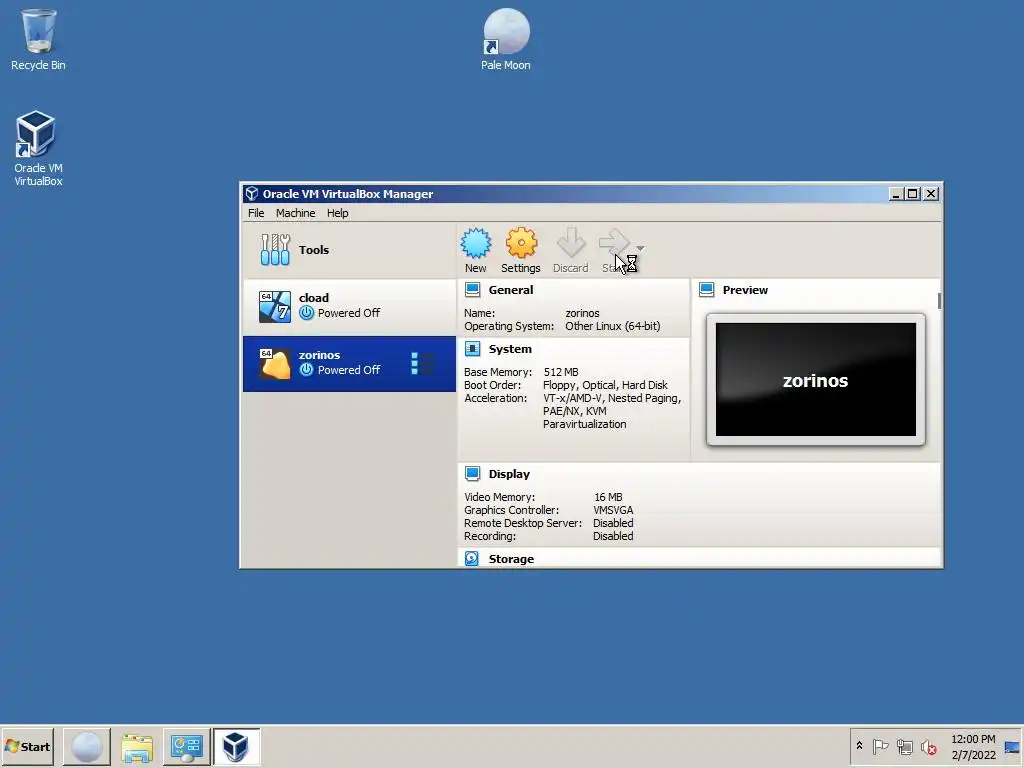Click the "16 MB" video memory value

[608, 497]
